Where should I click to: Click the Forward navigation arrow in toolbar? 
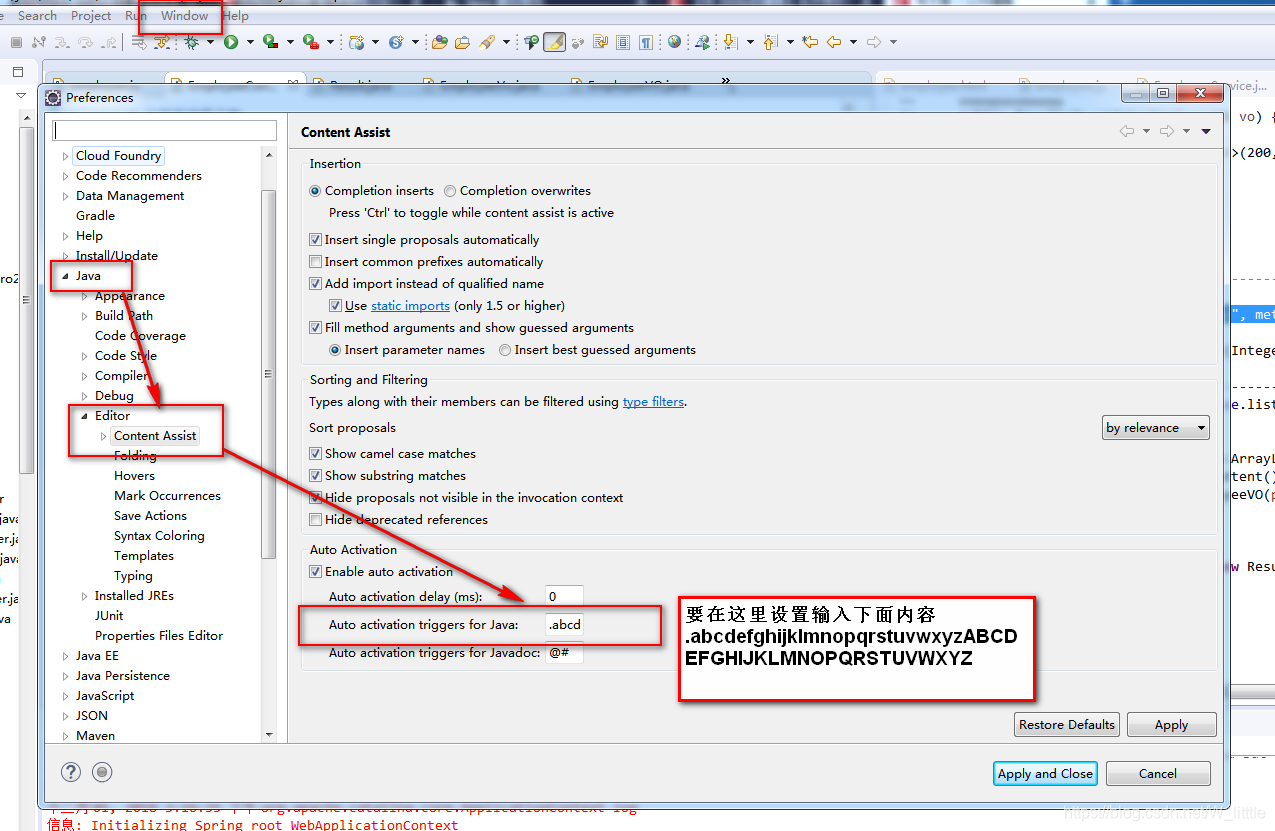pyautogui.click(x=874, y=42)
